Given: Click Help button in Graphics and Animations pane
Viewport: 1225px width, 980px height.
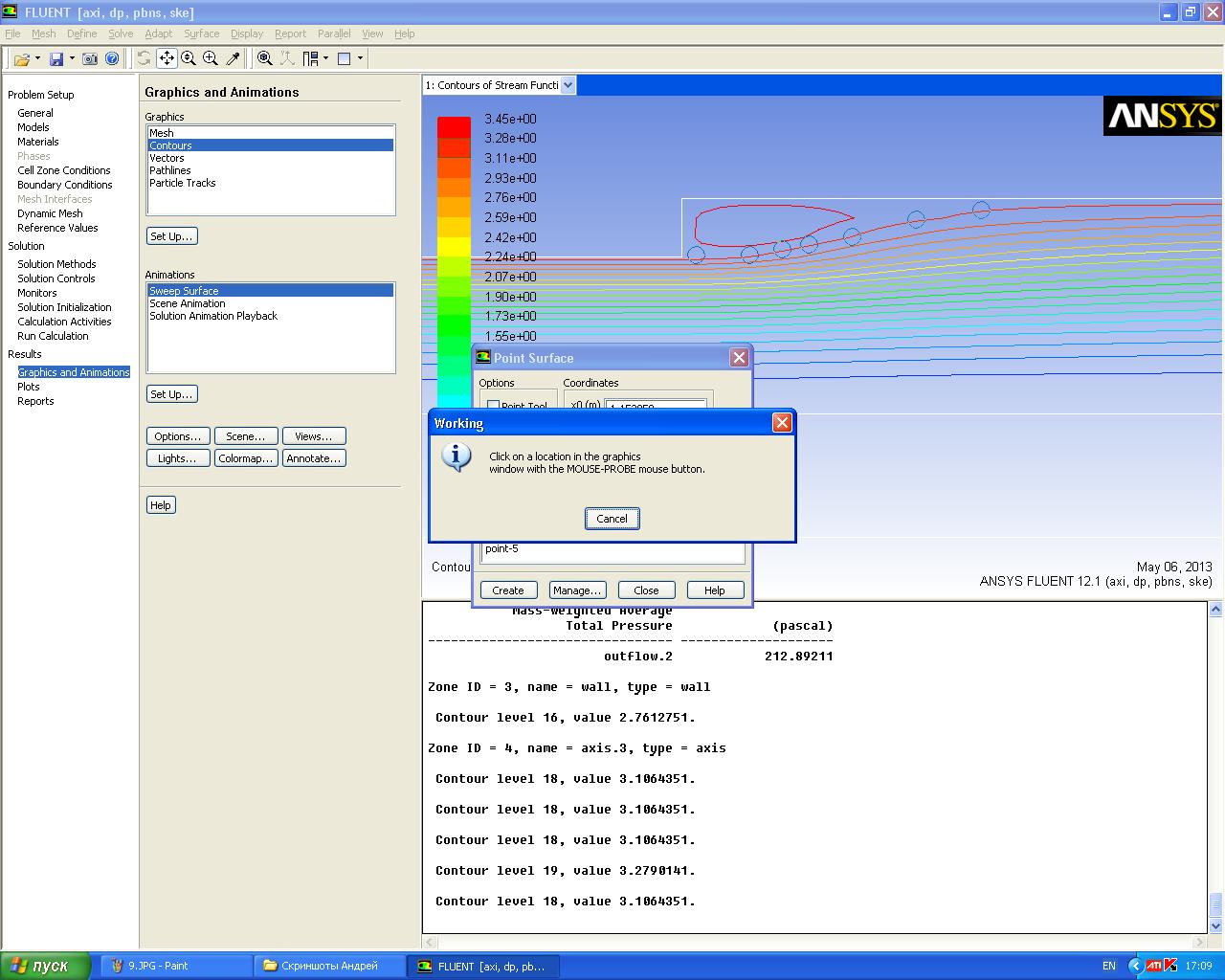Looking at the screenshot, I should (x=161, y=505).
